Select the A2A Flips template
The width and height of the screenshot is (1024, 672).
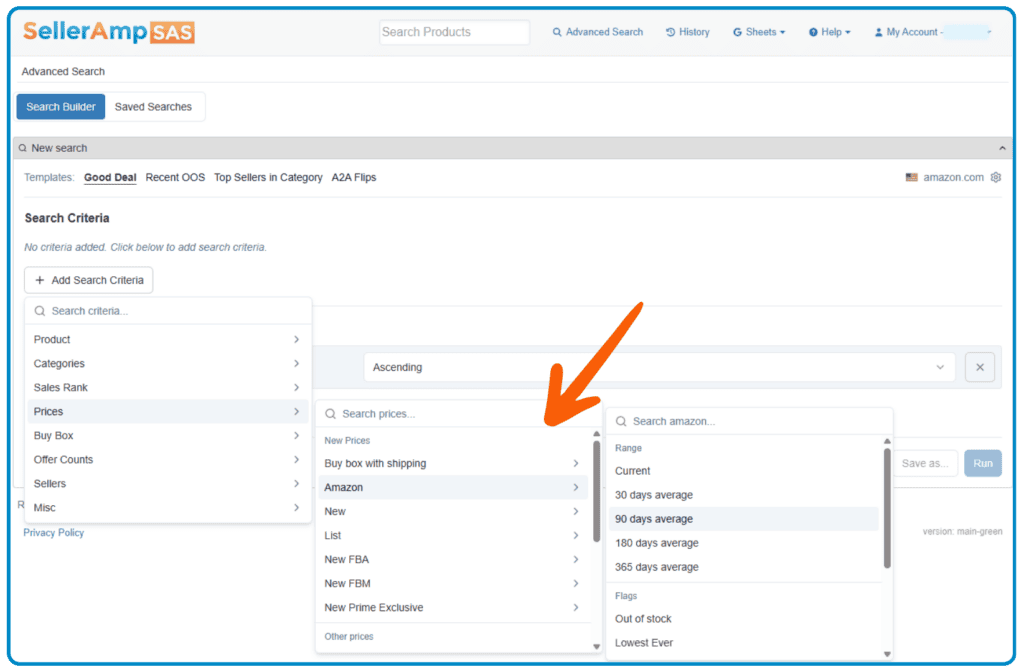(353, 178)
